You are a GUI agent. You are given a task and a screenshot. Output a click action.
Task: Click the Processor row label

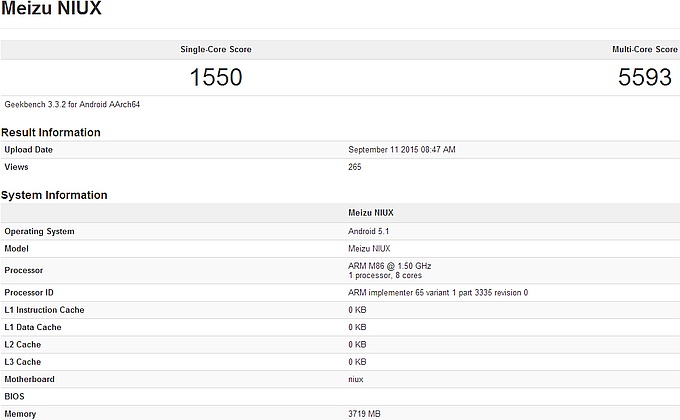tap(24, 270)
